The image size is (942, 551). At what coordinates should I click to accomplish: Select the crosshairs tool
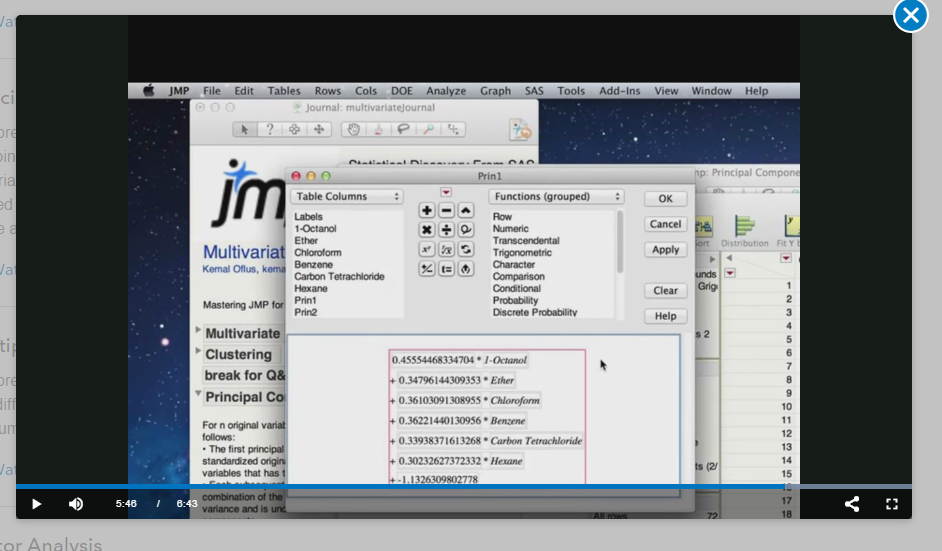(453, 129)
